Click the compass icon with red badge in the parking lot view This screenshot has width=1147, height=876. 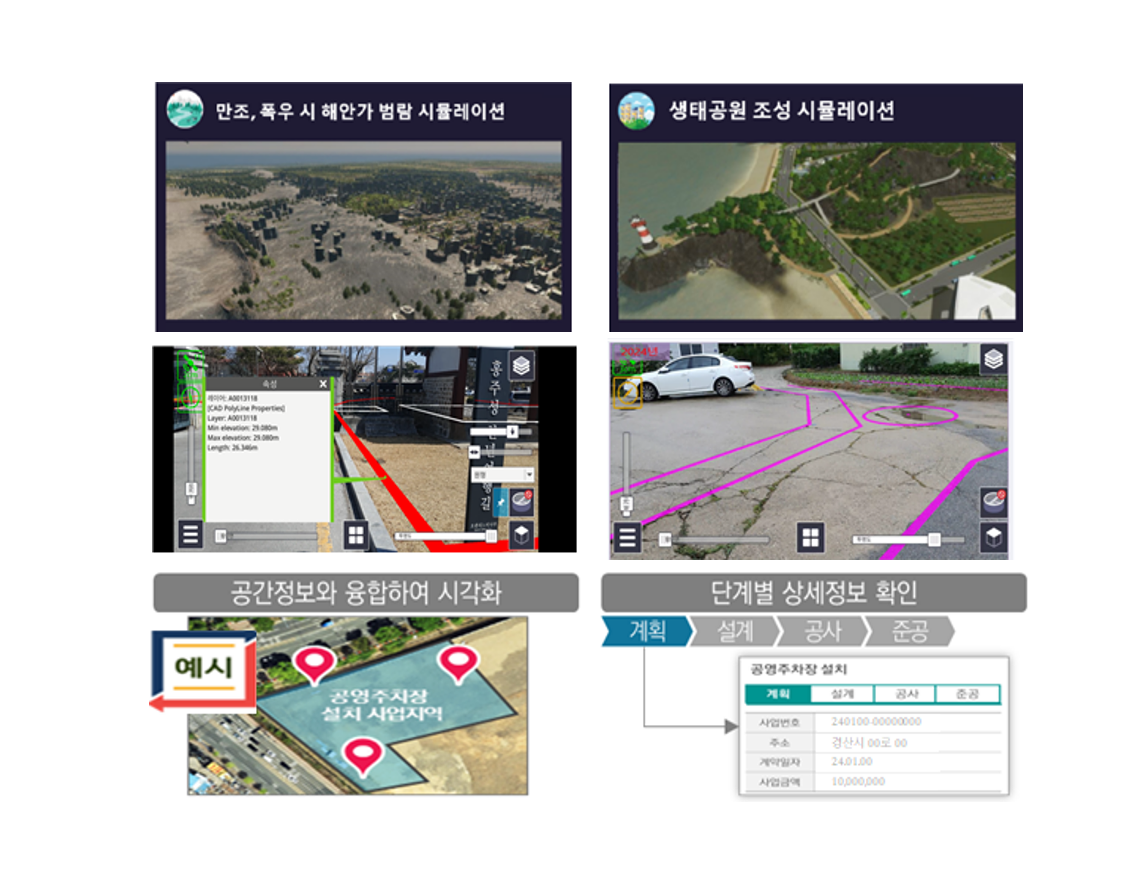click(992, 501)
